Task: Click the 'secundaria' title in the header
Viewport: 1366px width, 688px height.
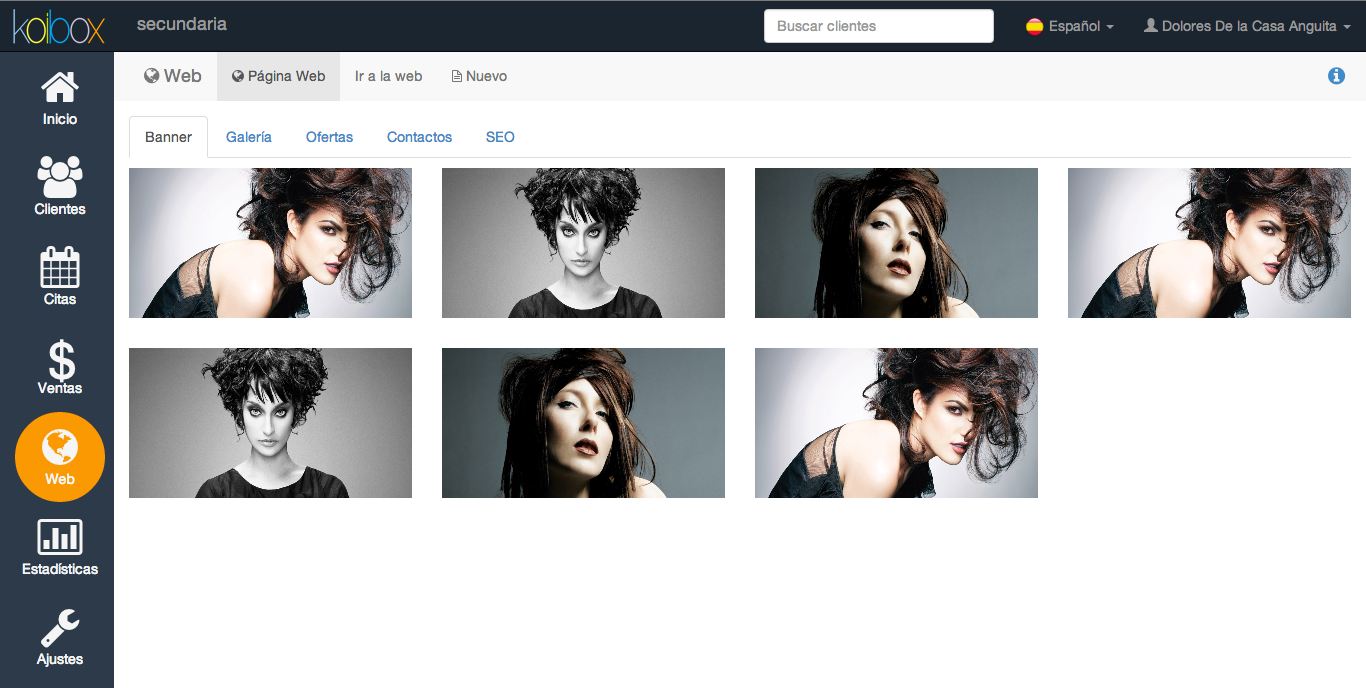Action: pos(182,24)
